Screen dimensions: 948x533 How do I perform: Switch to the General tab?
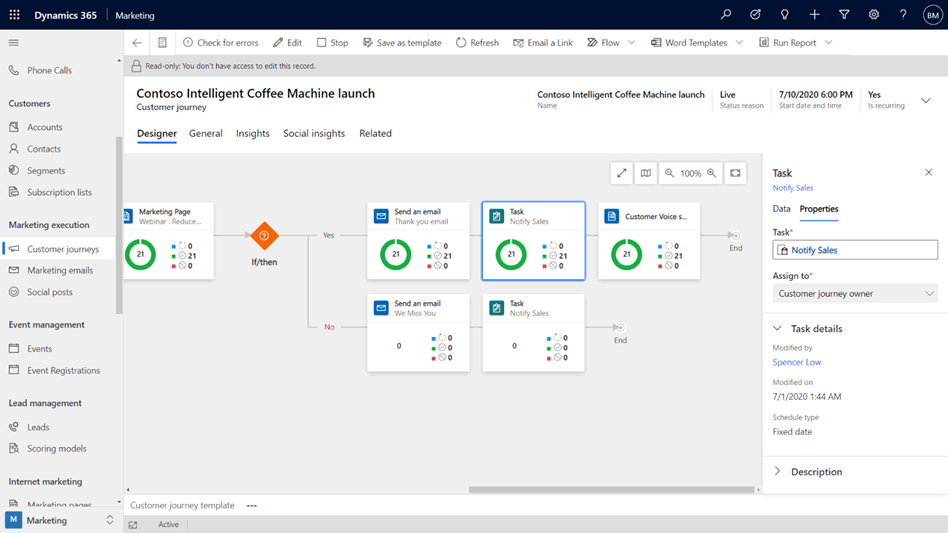tap(206, 134)
